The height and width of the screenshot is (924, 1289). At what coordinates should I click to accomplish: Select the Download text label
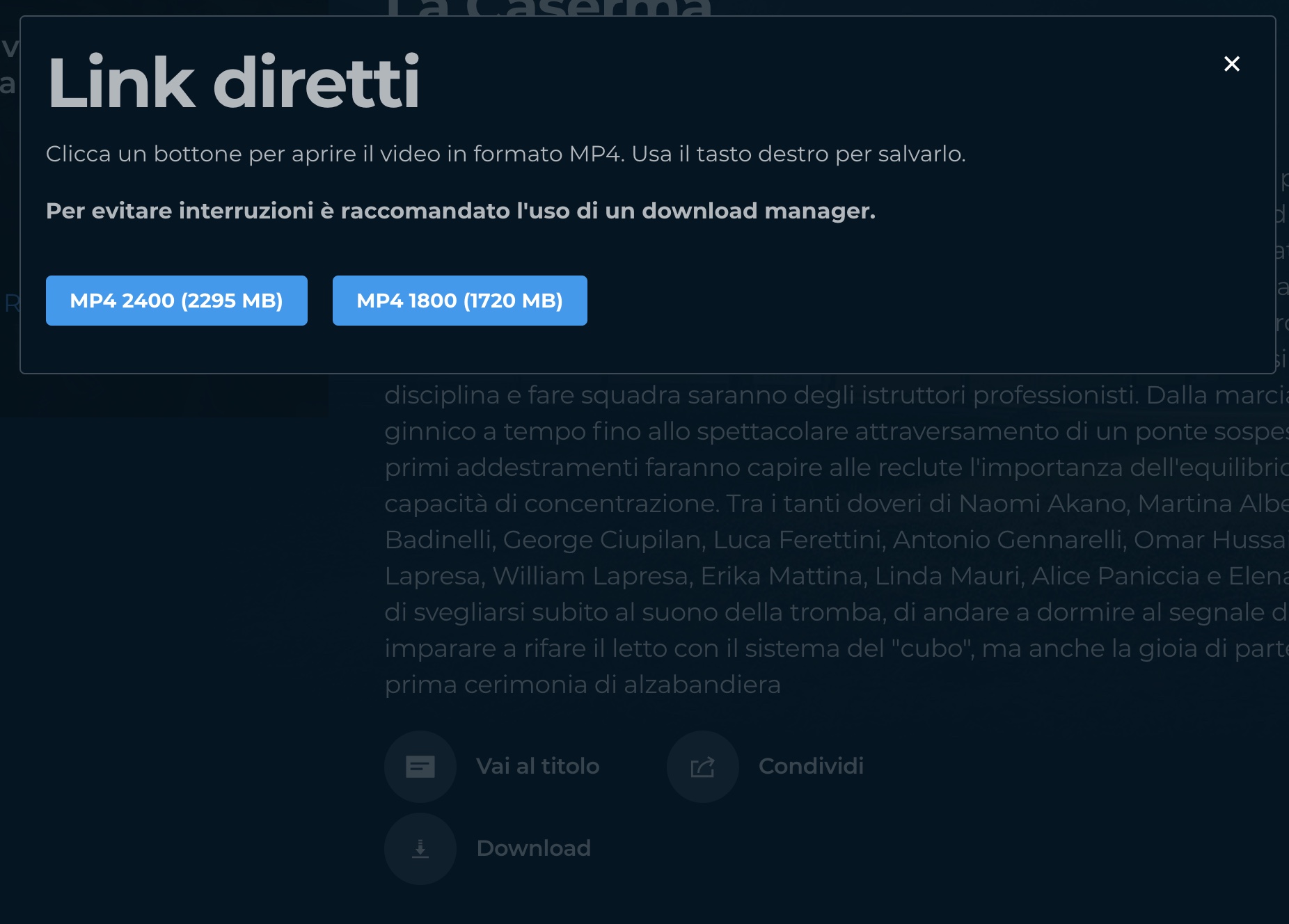[533, 848]
